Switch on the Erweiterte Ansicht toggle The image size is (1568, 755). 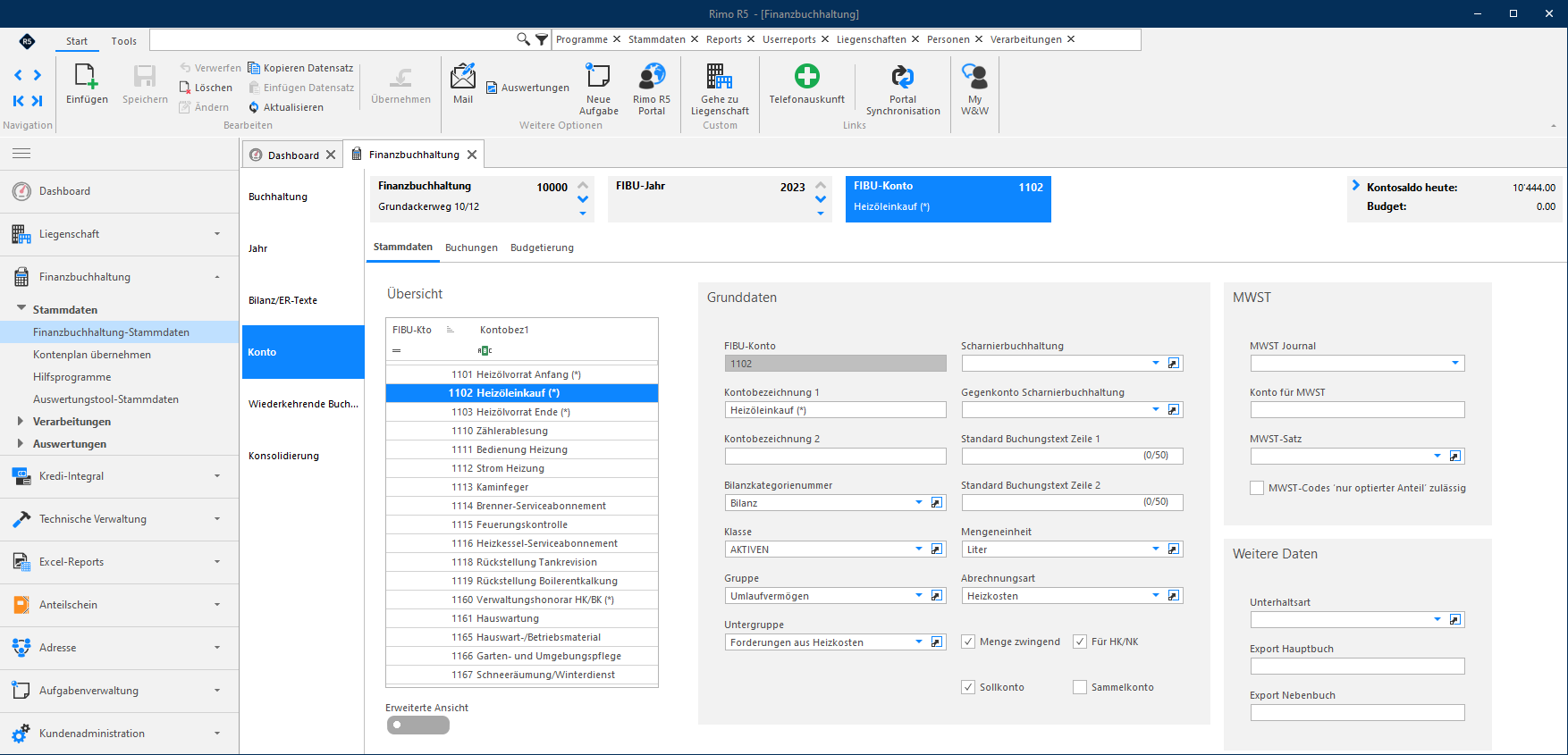click(x=417, y=726)
